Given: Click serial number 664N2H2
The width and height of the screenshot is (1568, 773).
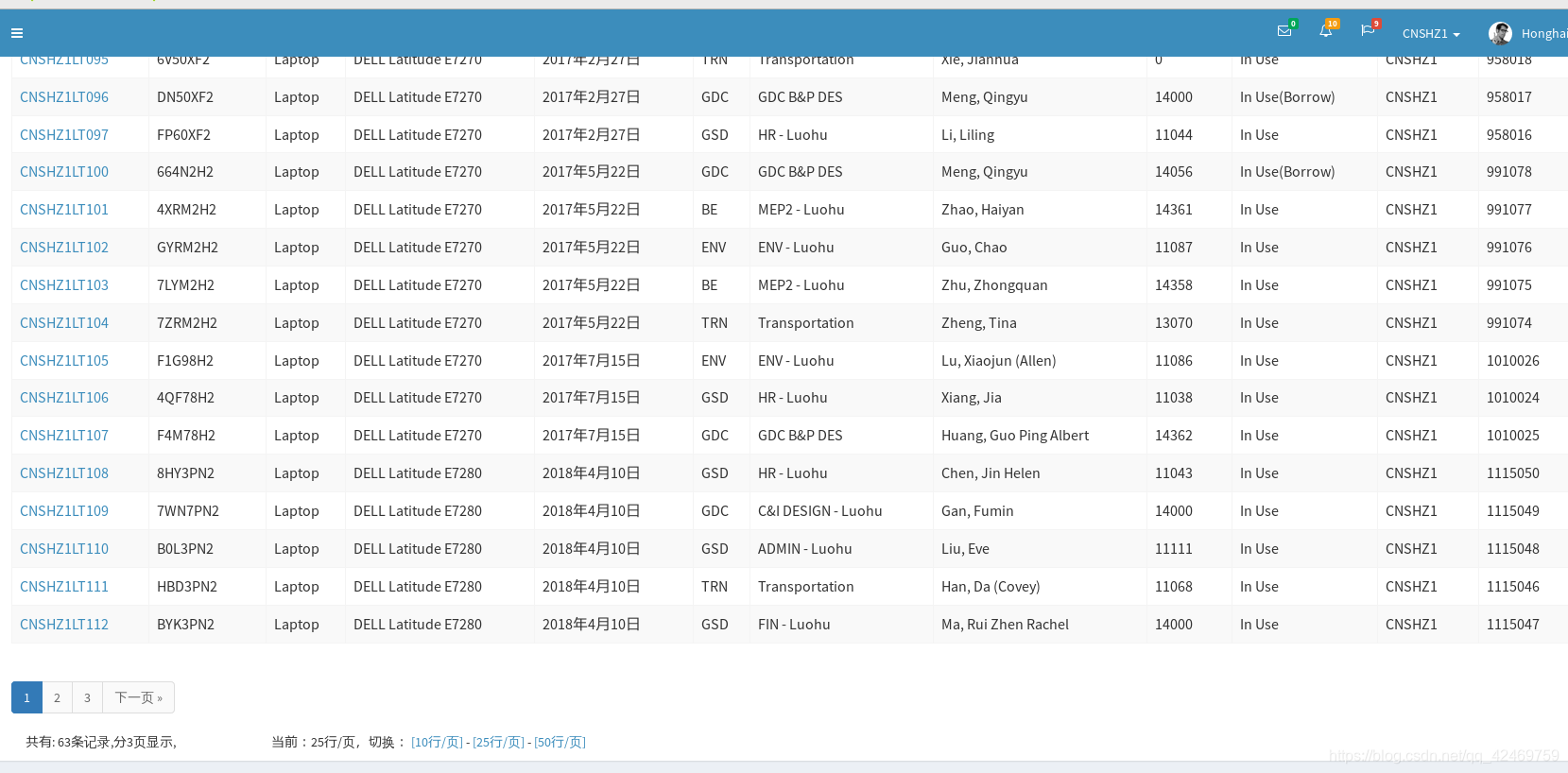Looking at the screenshot, I should pyautogui.click(x=185, y=172).
